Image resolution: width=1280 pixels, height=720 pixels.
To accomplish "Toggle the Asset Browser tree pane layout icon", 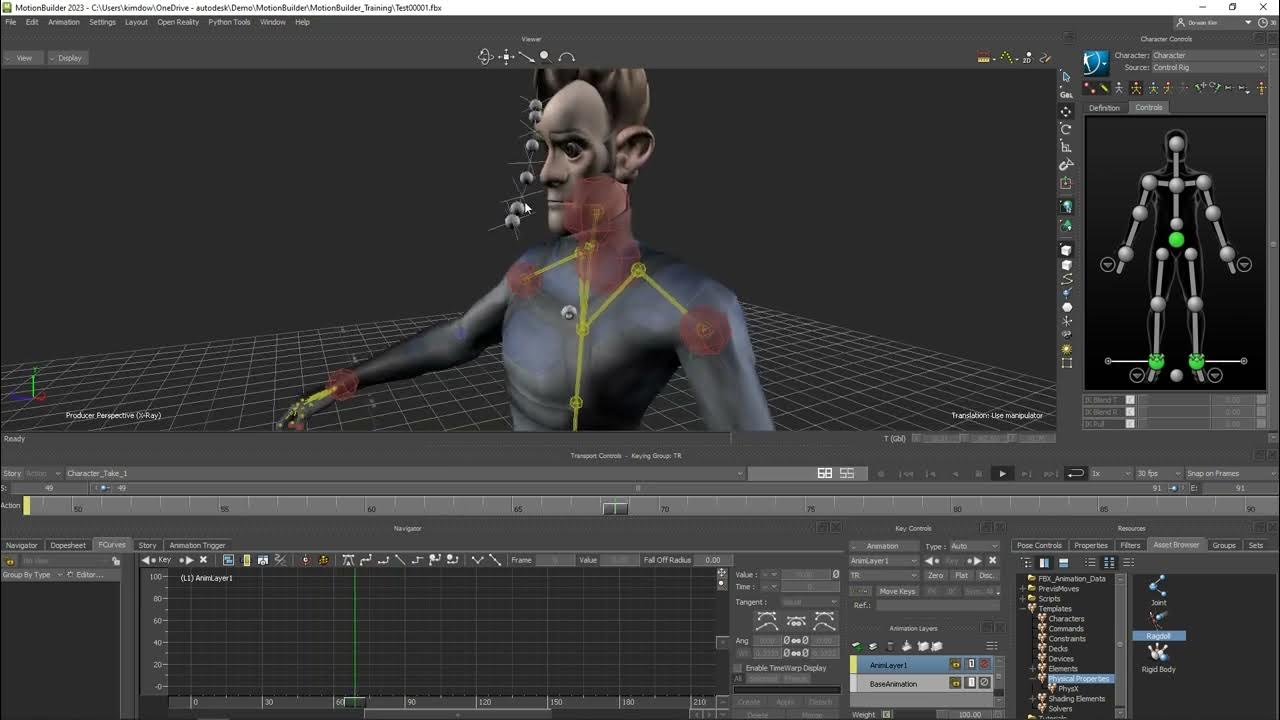I will (1045, 563).
